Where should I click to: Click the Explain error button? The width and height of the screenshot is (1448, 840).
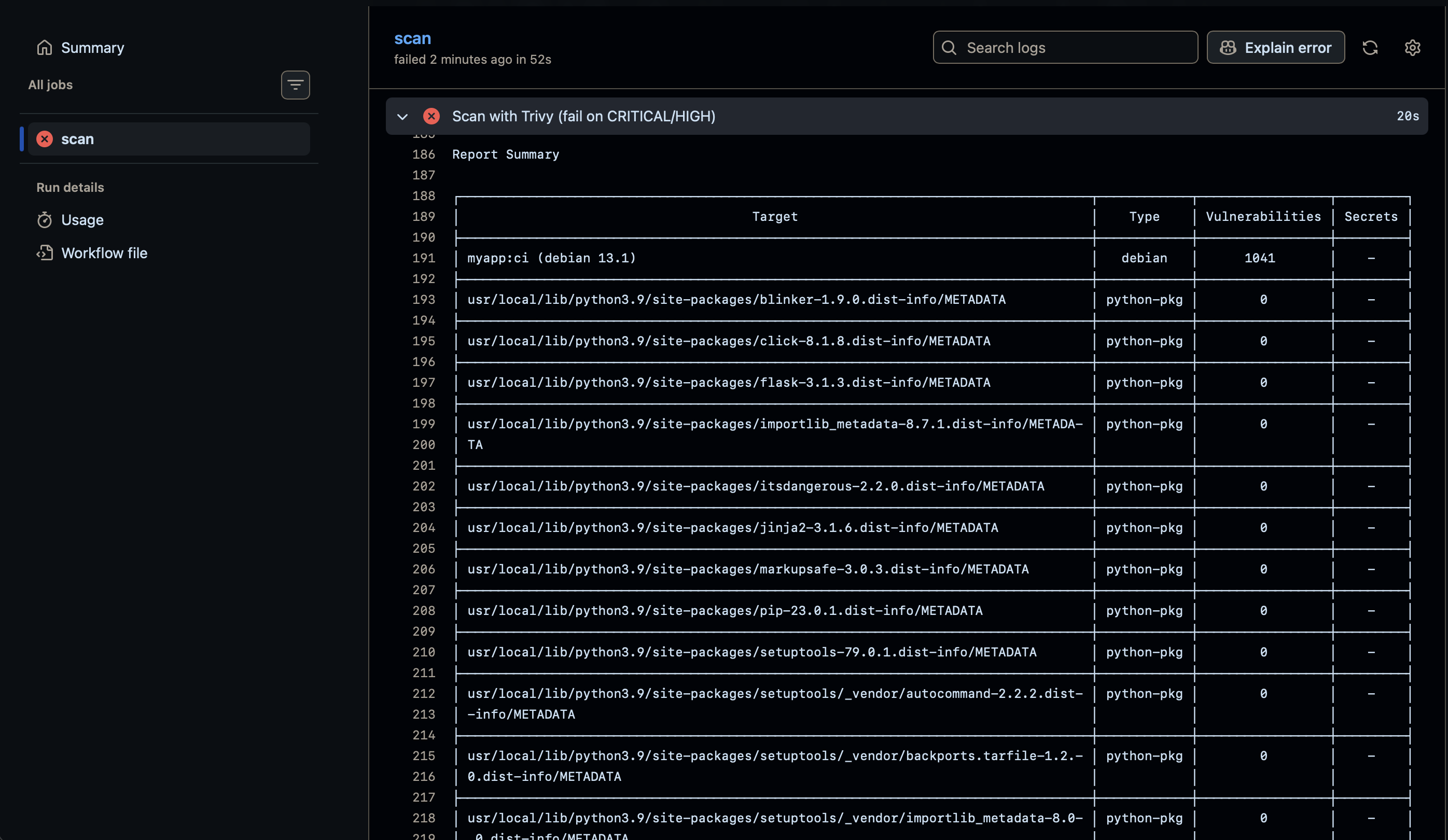pyautogui.click(x=1276, y=48)
